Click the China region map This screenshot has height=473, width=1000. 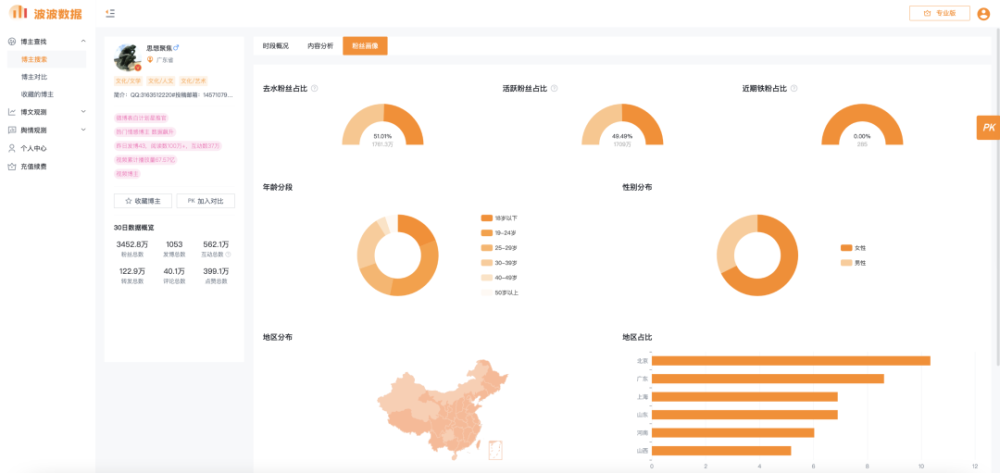[x=443, y=409]
